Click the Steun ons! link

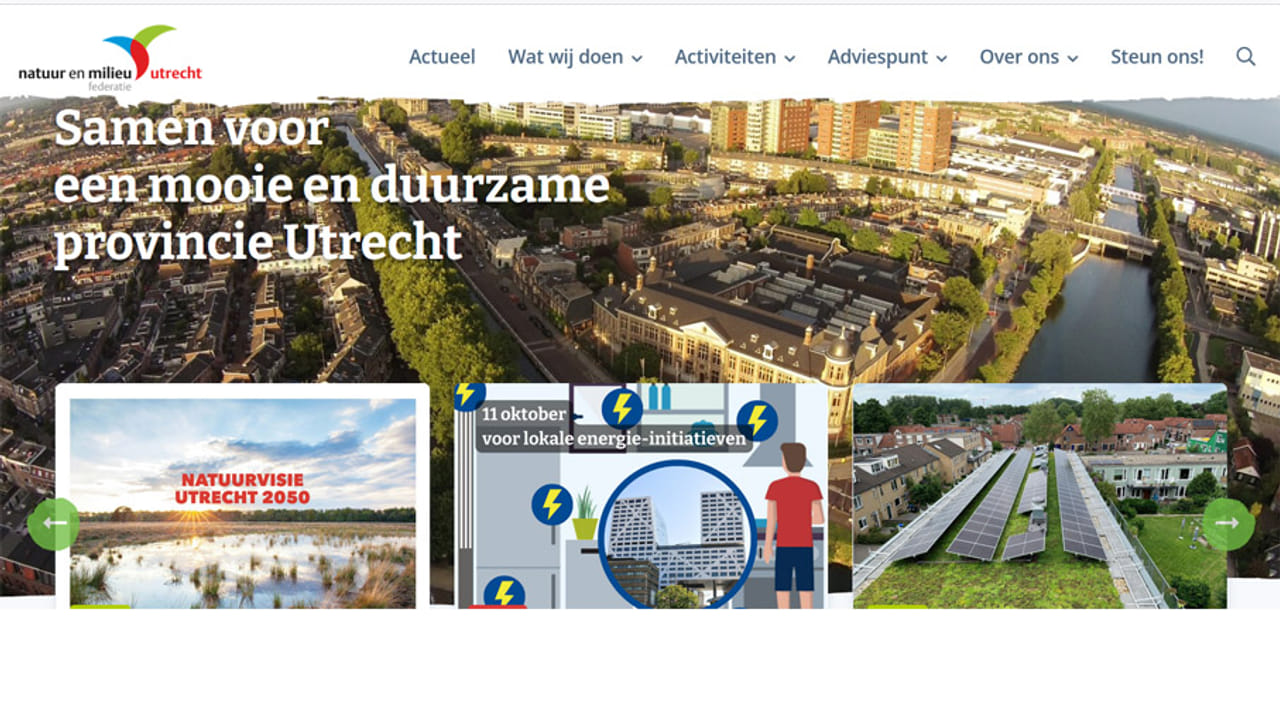point(1157,57)
